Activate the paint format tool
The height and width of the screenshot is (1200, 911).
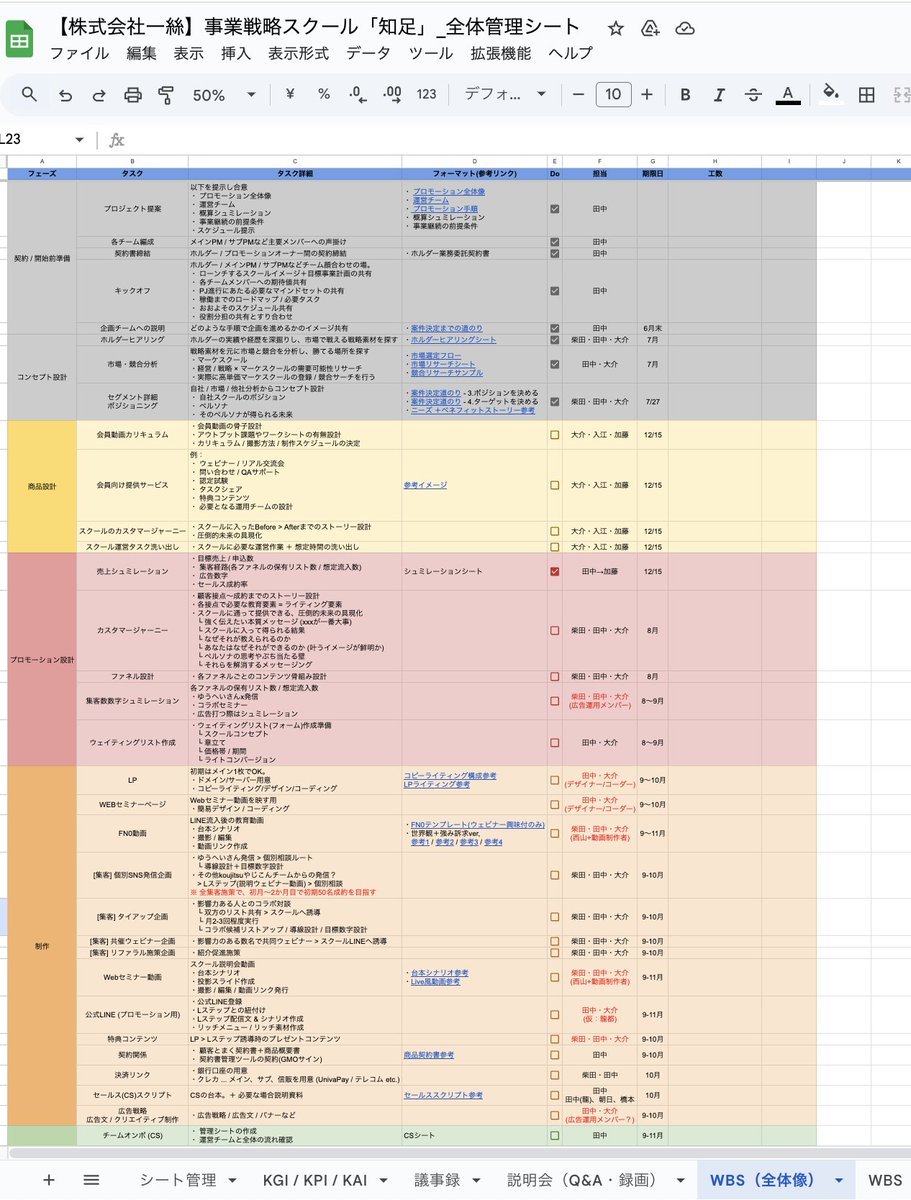[166, 95]
